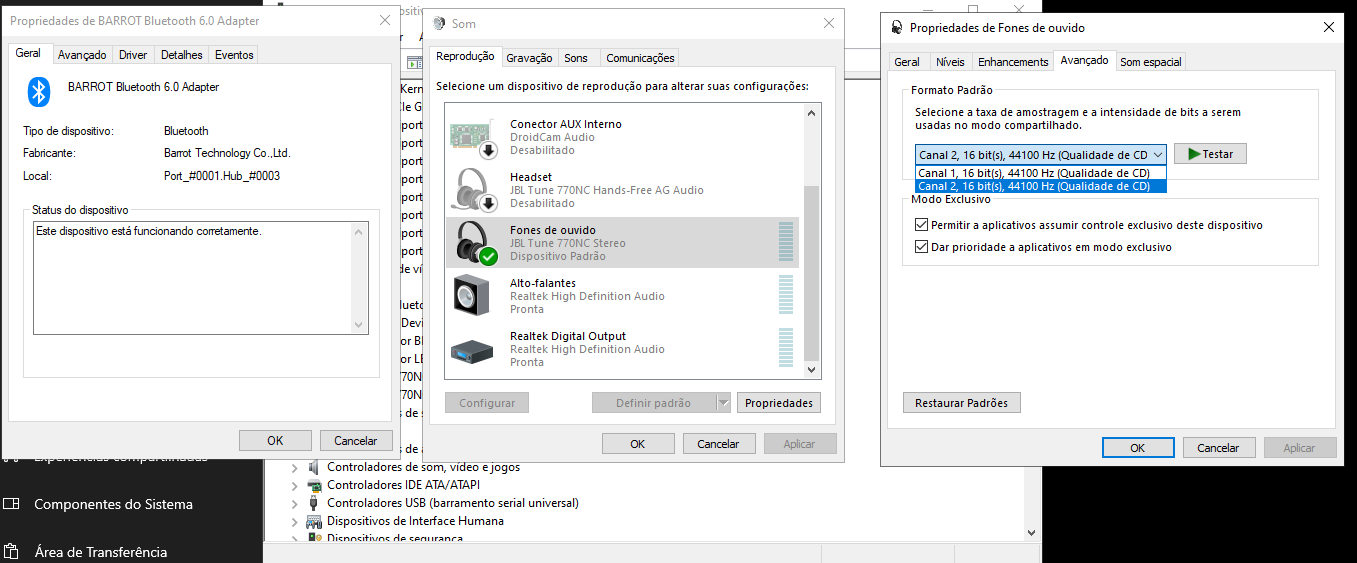This screenshot has width=1357, height=563.
Task: Click the Bluetooth logo in adapter properties
Action: [x=38, y=92]
